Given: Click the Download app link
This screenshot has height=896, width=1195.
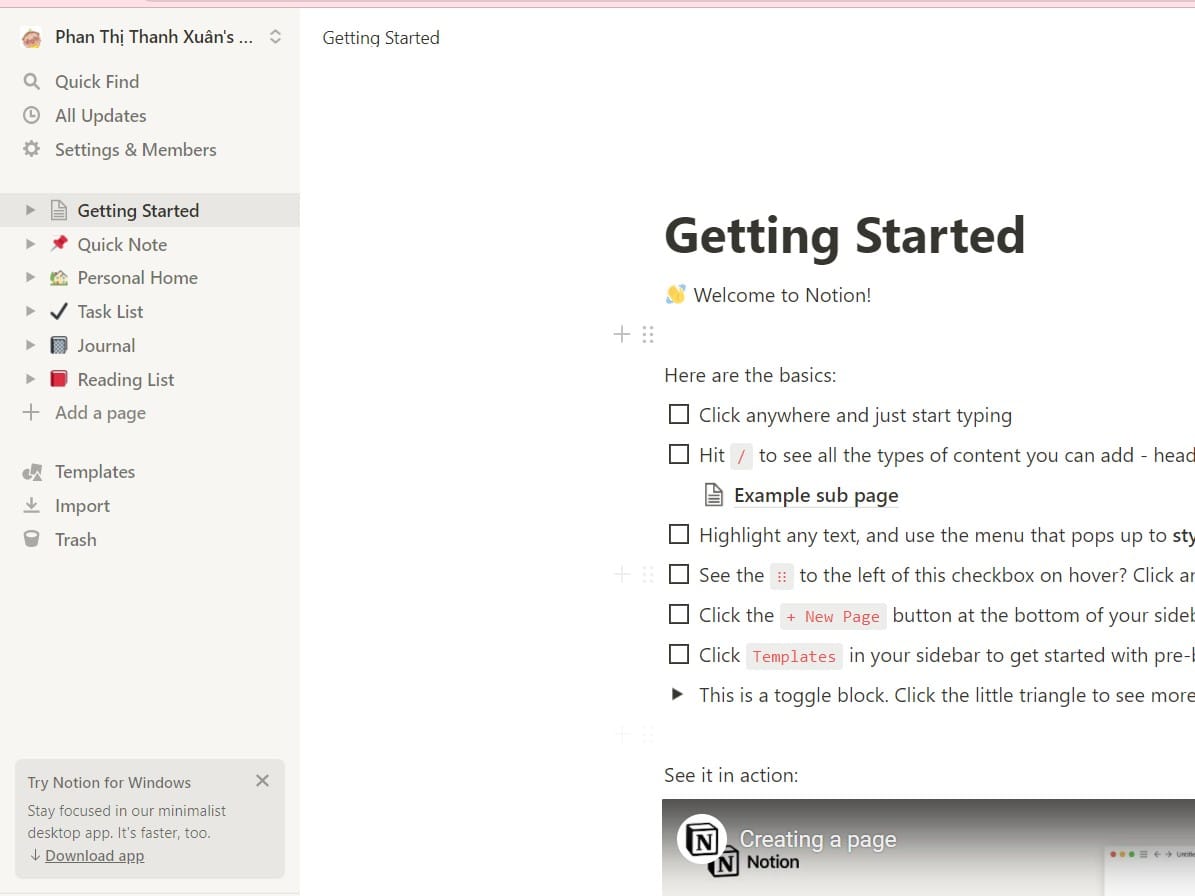Looking at the screenshot, I should (95, 856).
